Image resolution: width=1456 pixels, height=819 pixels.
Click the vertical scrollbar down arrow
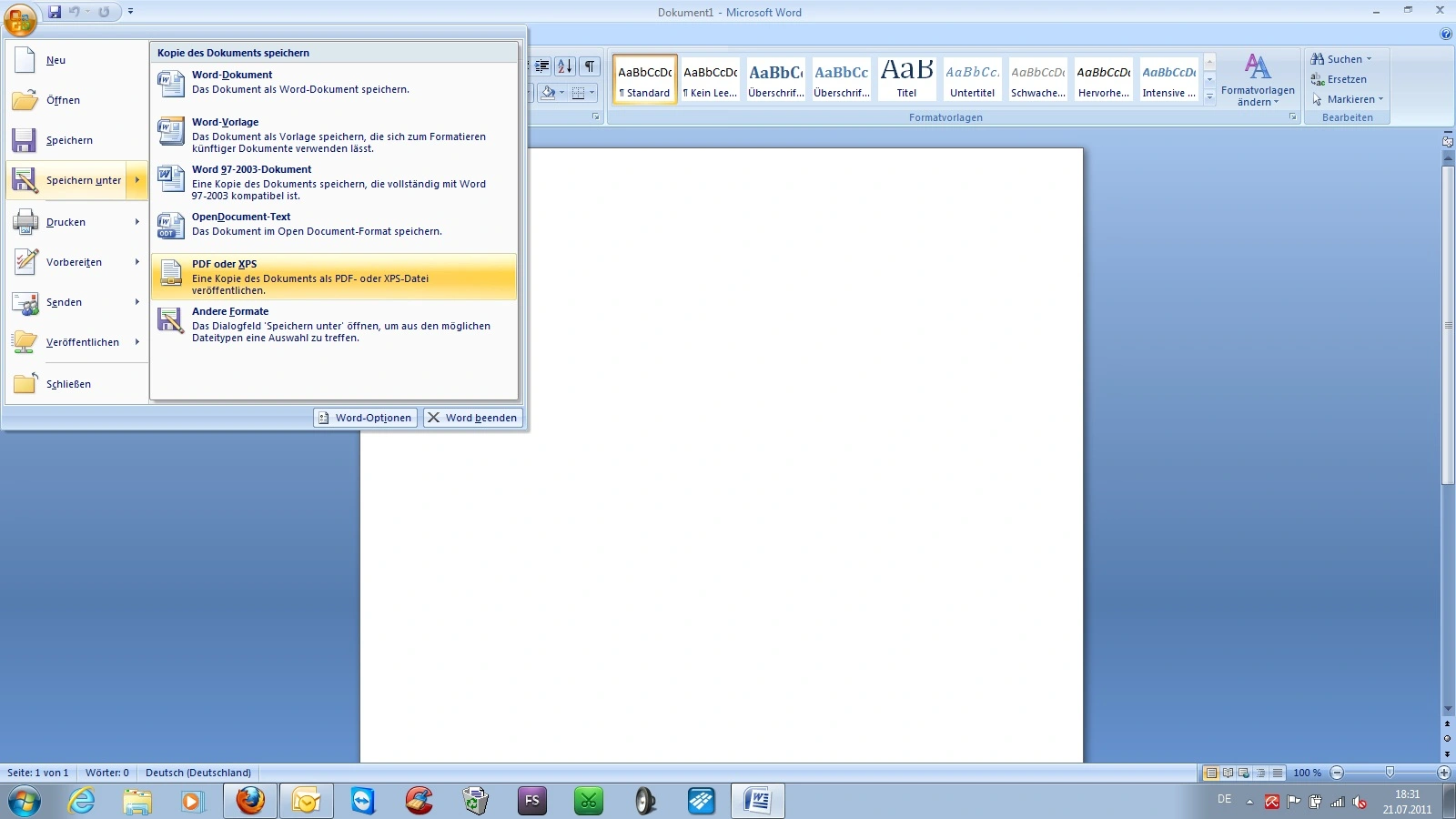[1448, 710]
